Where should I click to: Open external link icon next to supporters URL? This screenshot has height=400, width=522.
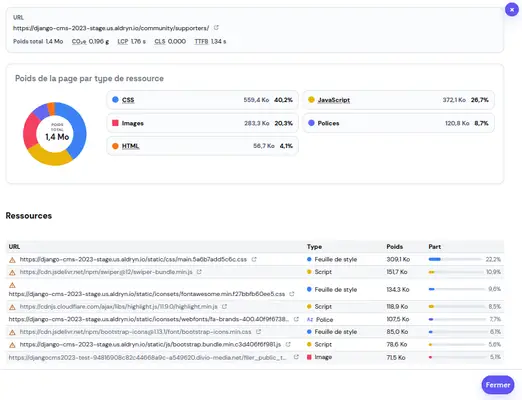(x=216, y=28)
